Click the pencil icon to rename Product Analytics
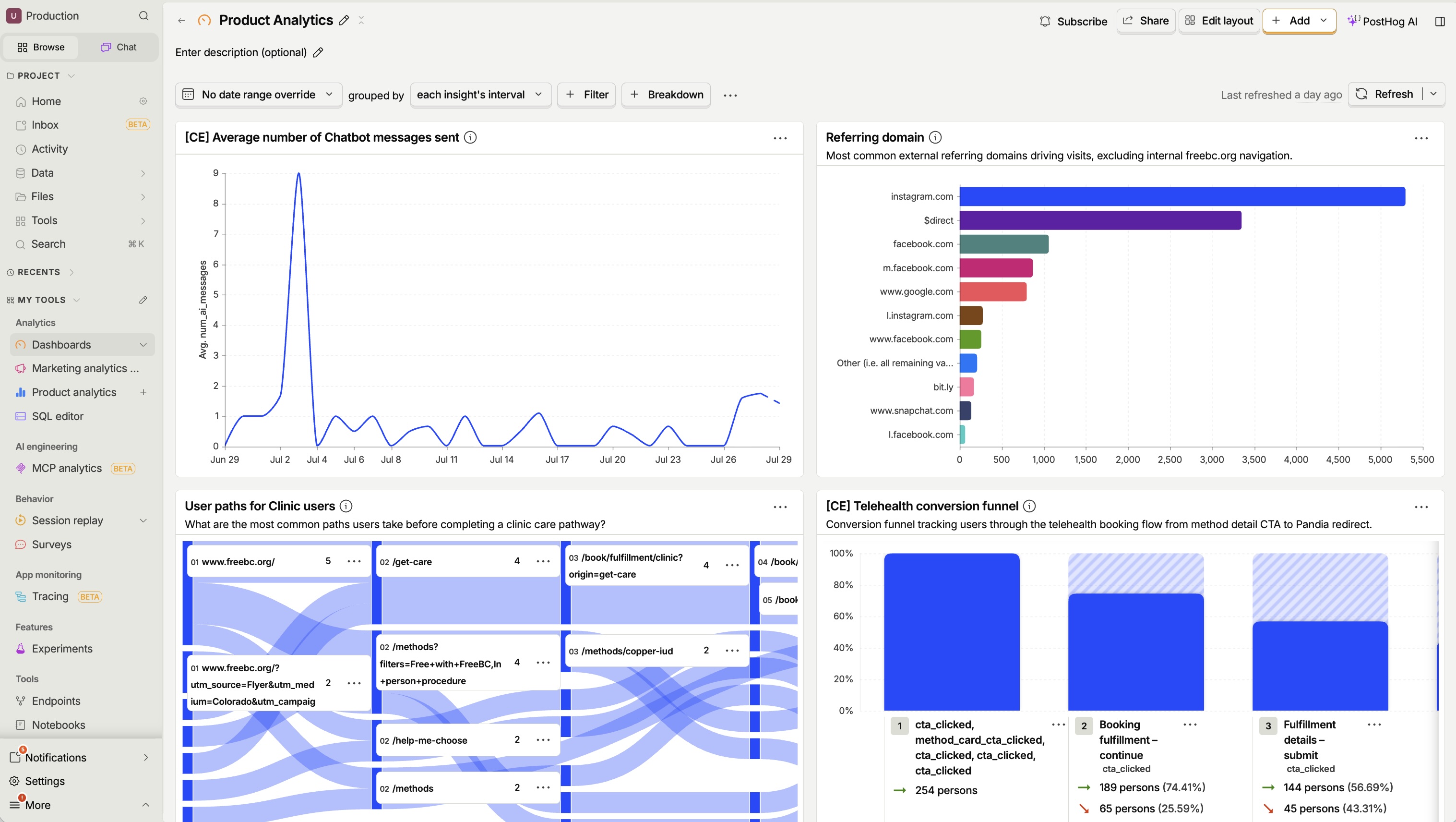 coord(344,20)
